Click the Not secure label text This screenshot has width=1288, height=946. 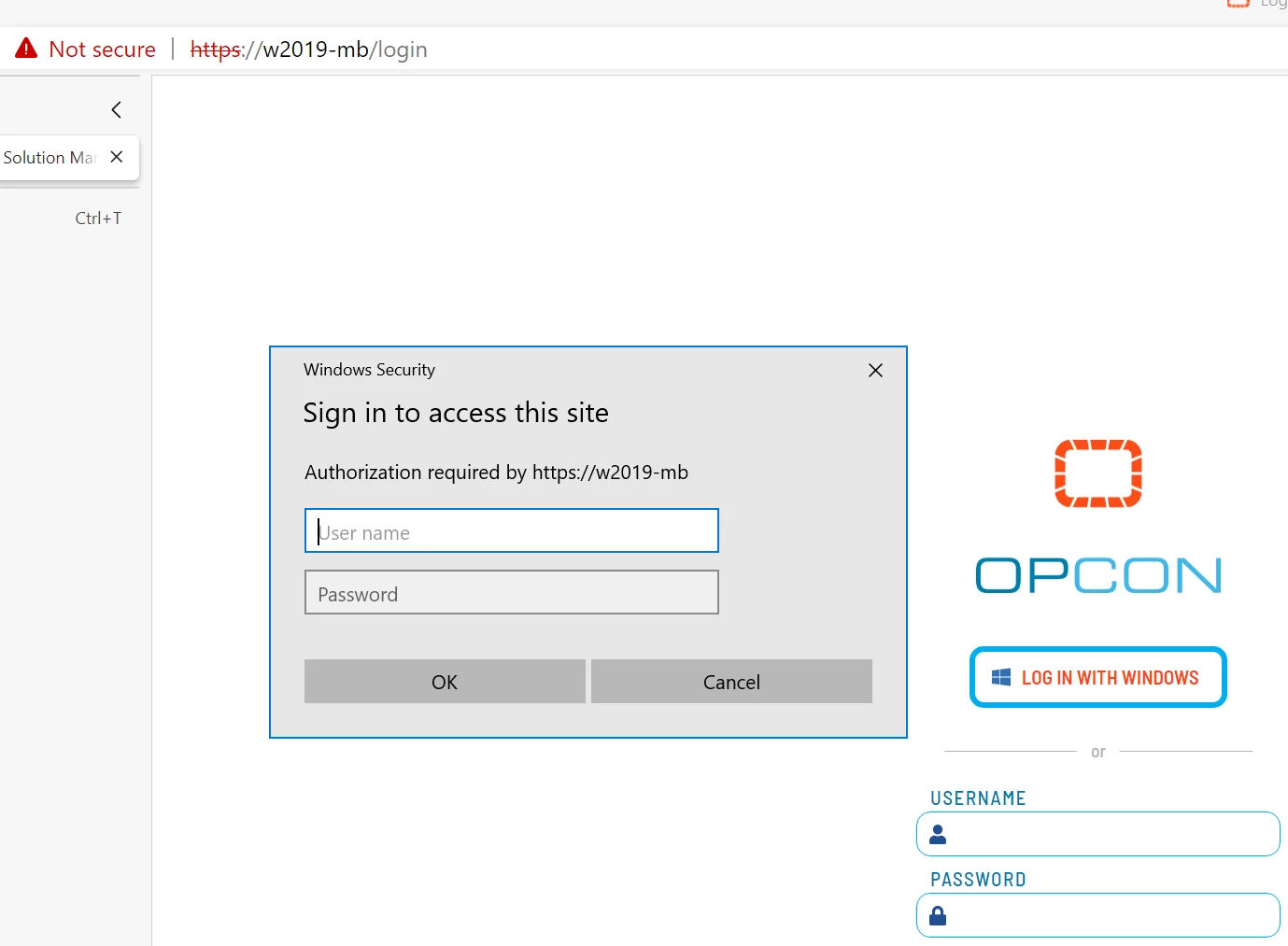point(103,49)
